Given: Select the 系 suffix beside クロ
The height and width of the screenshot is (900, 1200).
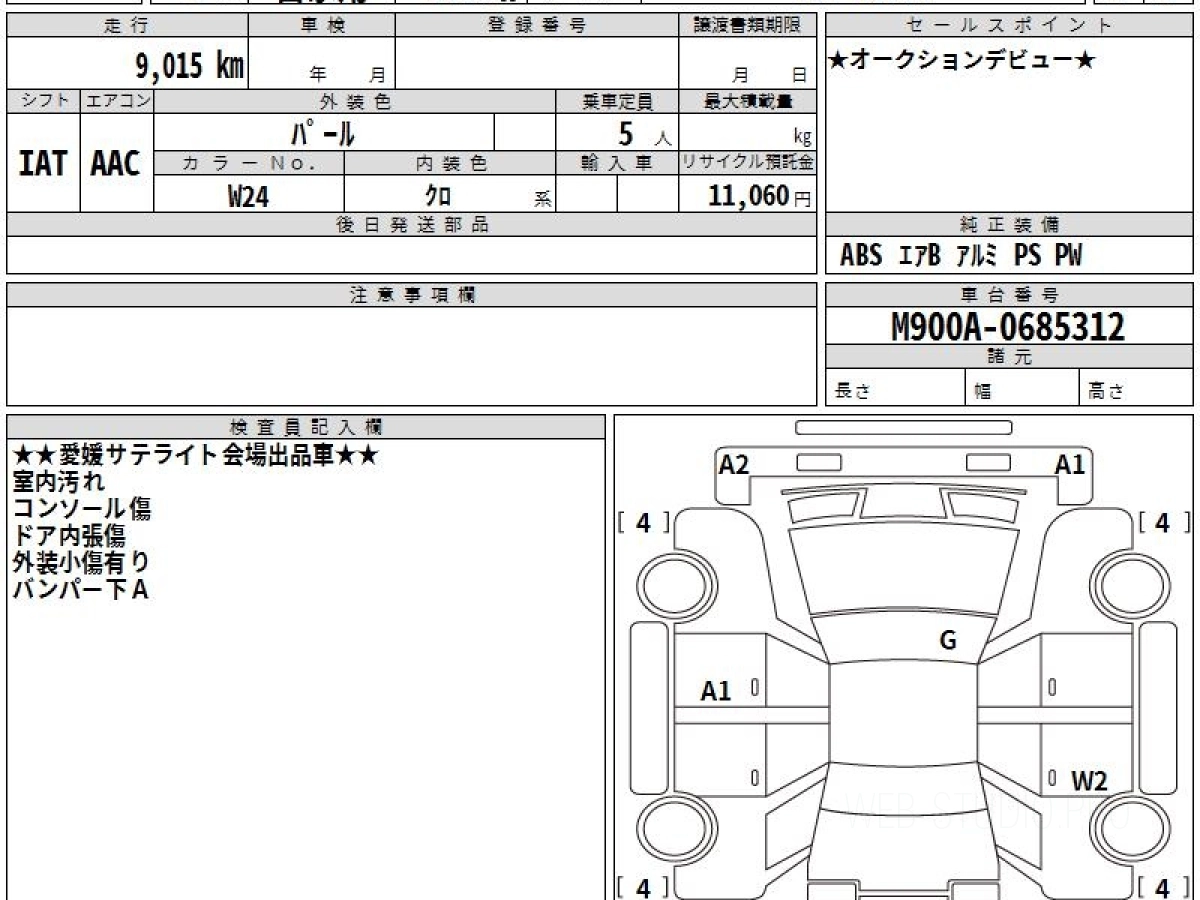Looking at the screenshot, I should pos(542,199).
